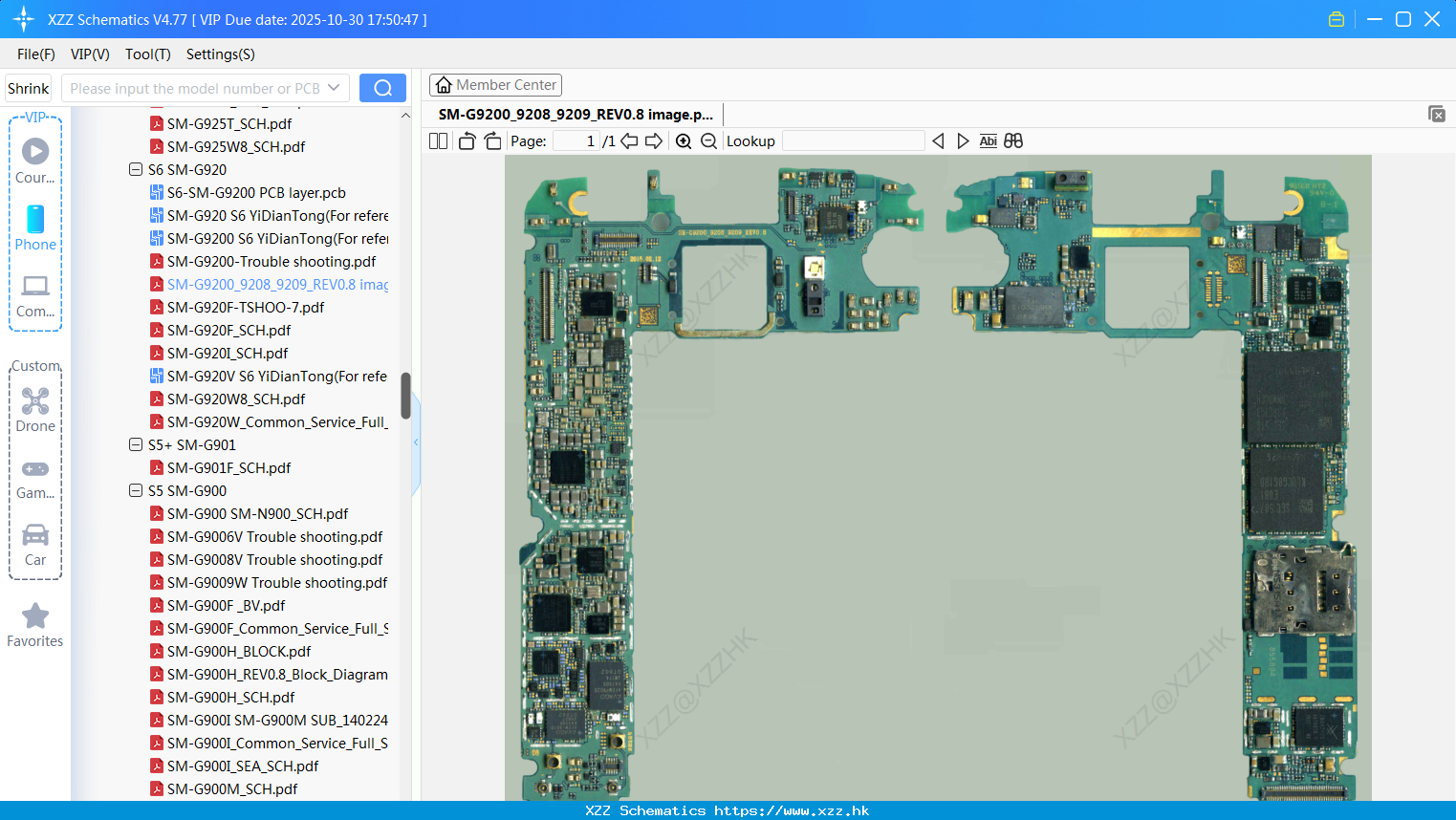Open the Car category
Image resolution: width=1456 pixels, height=820 pixels.
(x=35, y=545)
